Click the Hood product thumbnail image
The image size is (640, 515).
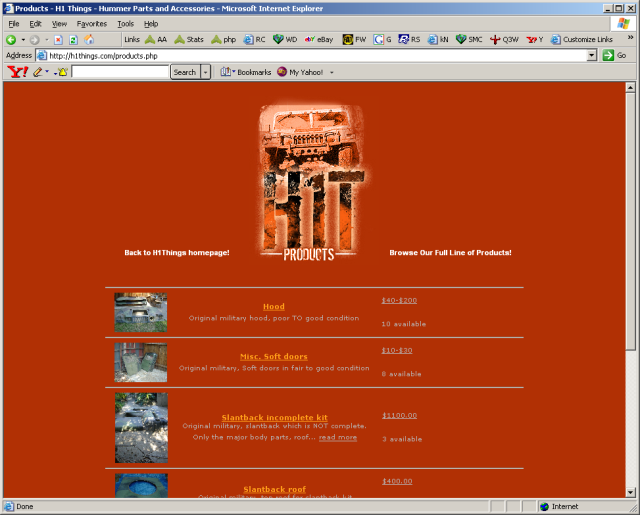[x=140, y=312]
